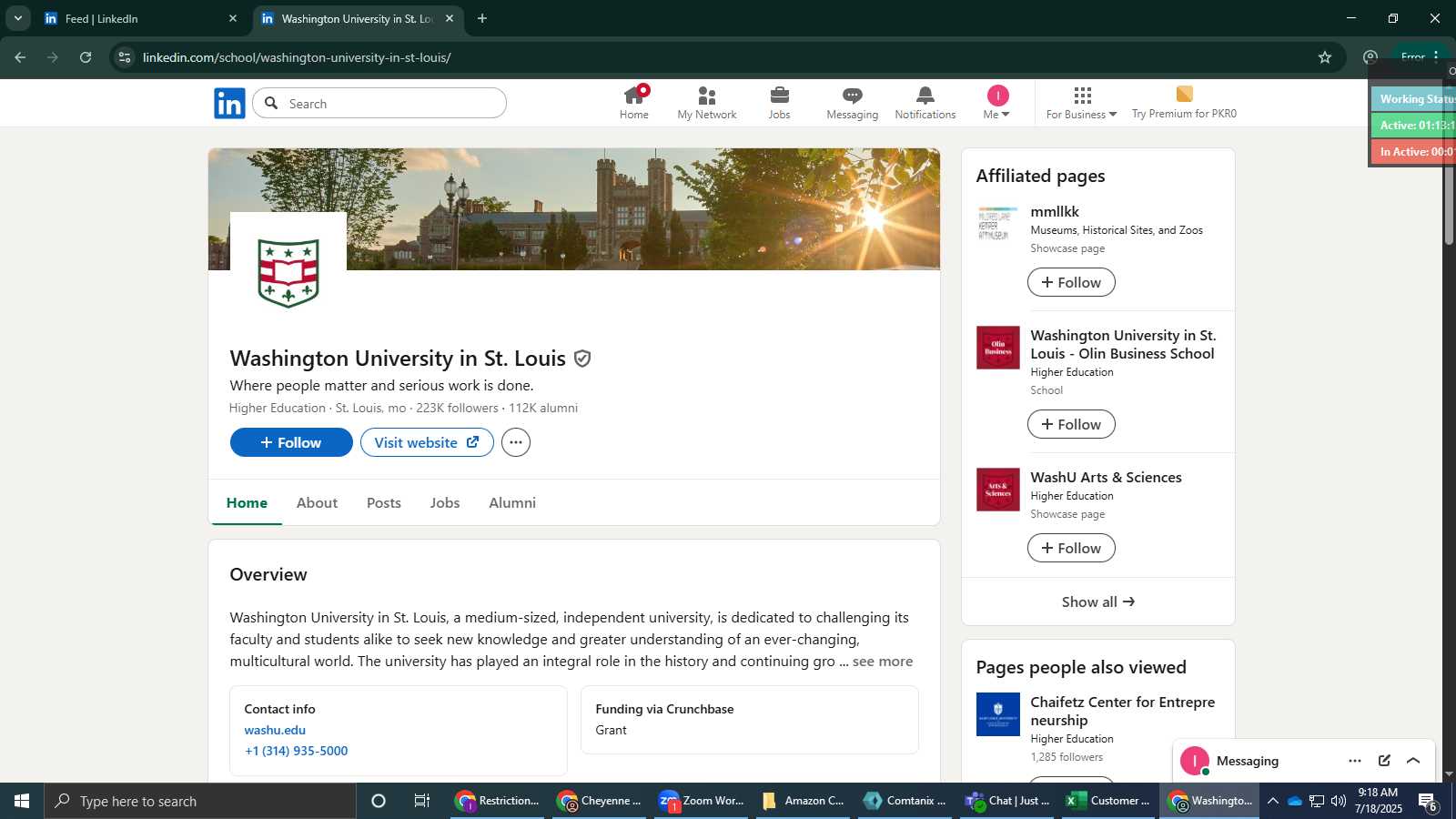The width and height of the screenshot is (1456, 819).
Task: Open WashU Arts & Sciences link
Action: click(x=1106, y=478)
